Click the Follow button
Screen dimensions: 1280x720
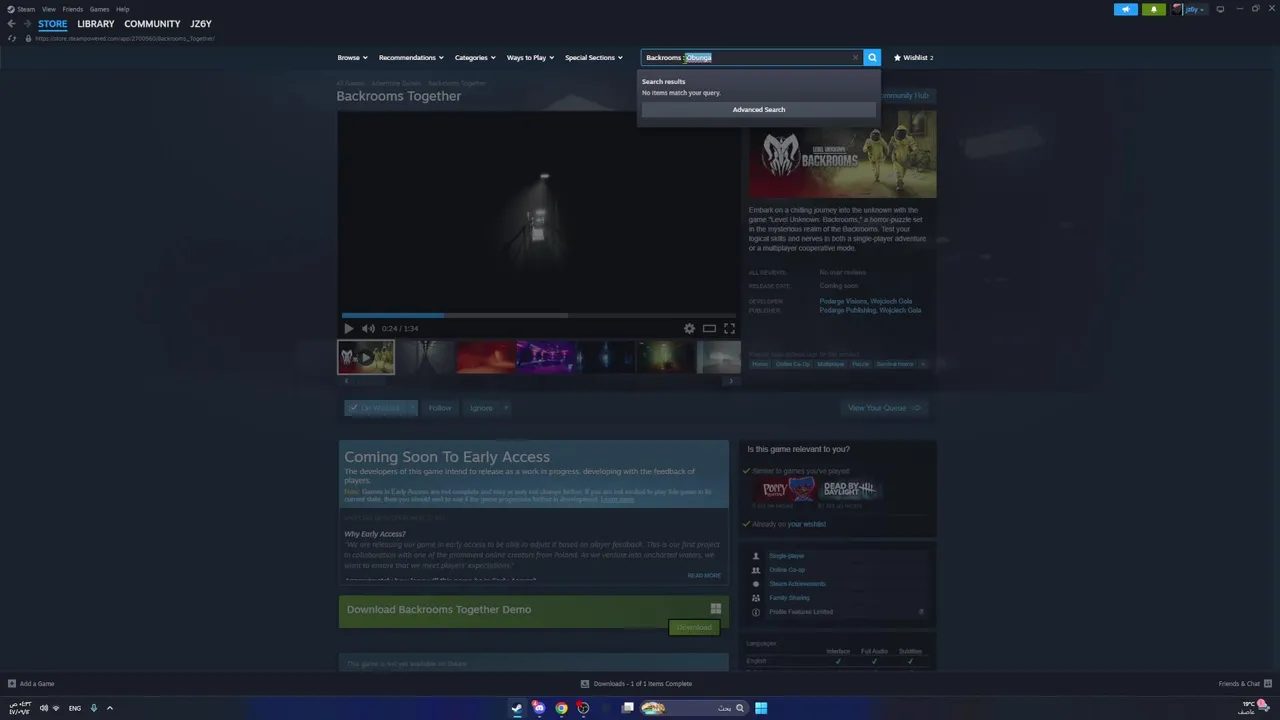440,408
